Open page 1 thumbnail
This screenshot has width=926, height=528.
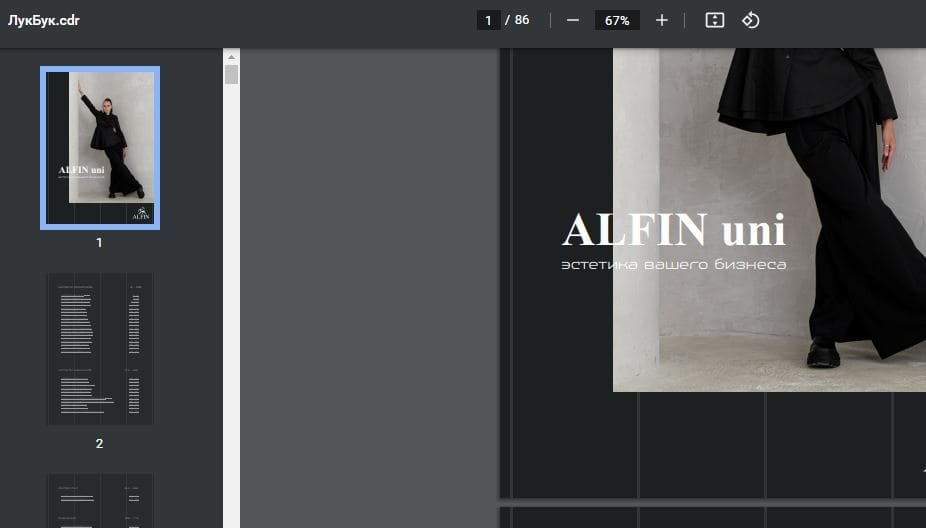(100, 148)
